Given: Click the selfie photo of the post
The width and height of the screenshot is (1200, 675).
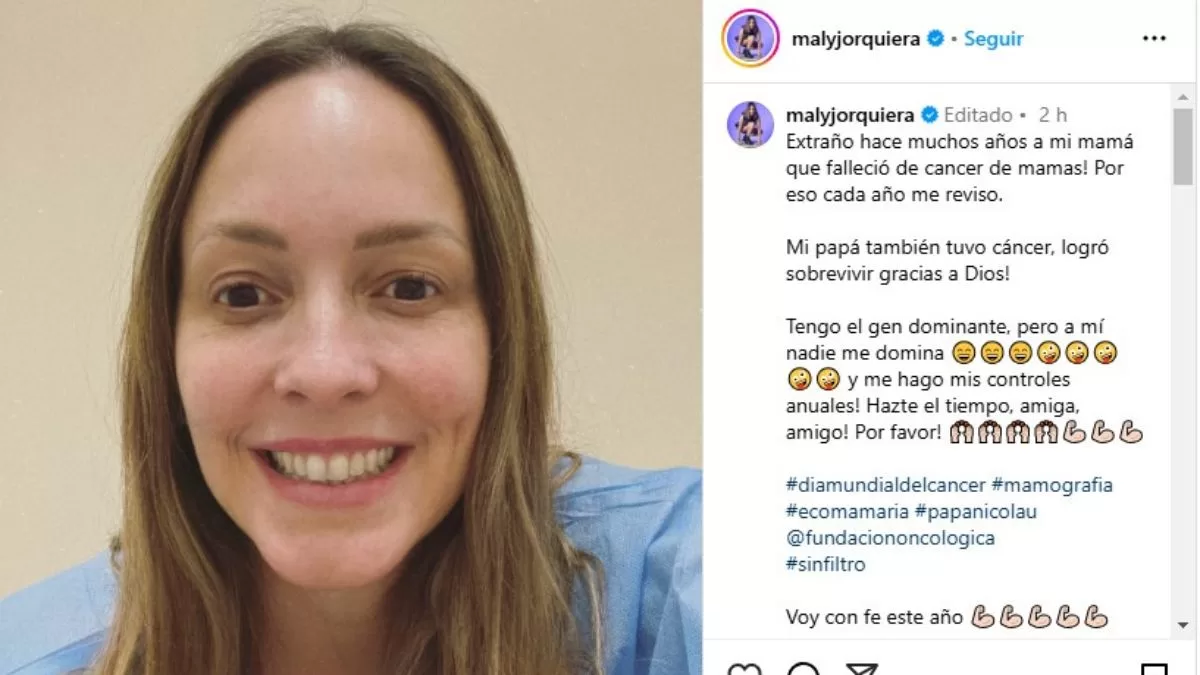Looking at the screenshot, I should coord(351,337).
